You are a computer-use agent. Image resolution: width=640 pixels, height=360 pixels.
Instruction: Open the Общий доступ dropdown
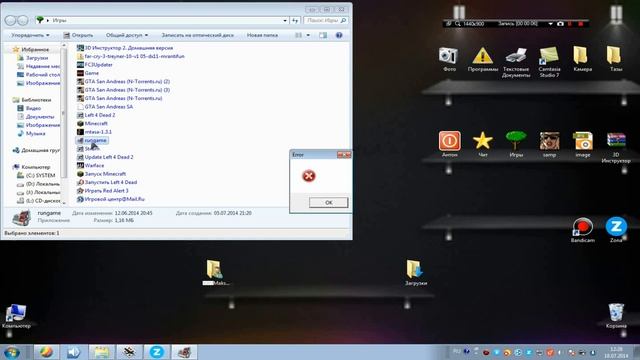pyautogui.click(x=127, y=35)
